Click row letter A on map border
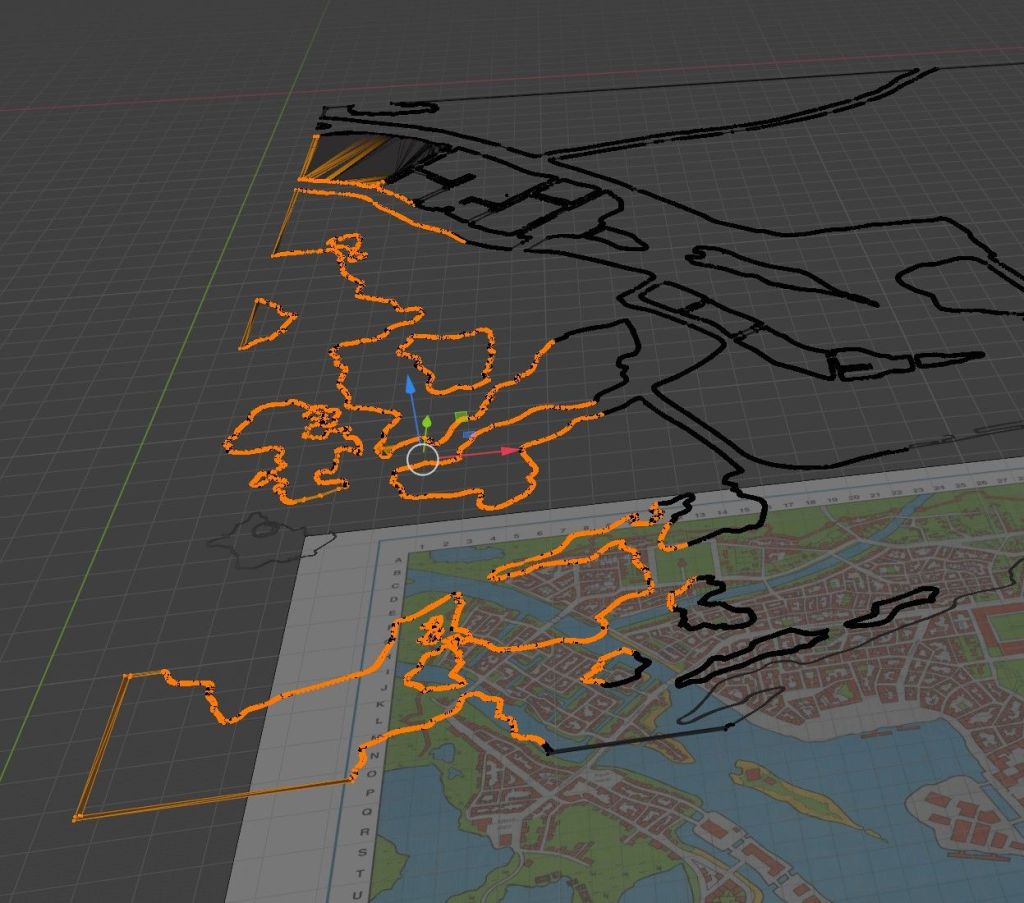 tap(397, 561)
